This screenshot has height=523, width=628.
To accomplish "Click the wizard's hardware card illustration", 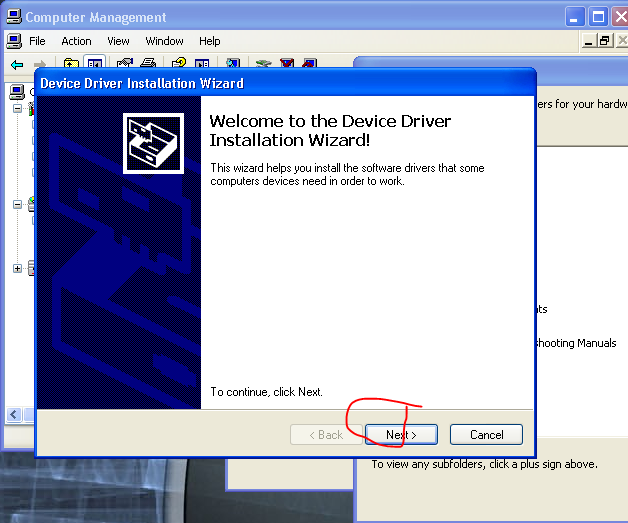I will tap(153, 143).
